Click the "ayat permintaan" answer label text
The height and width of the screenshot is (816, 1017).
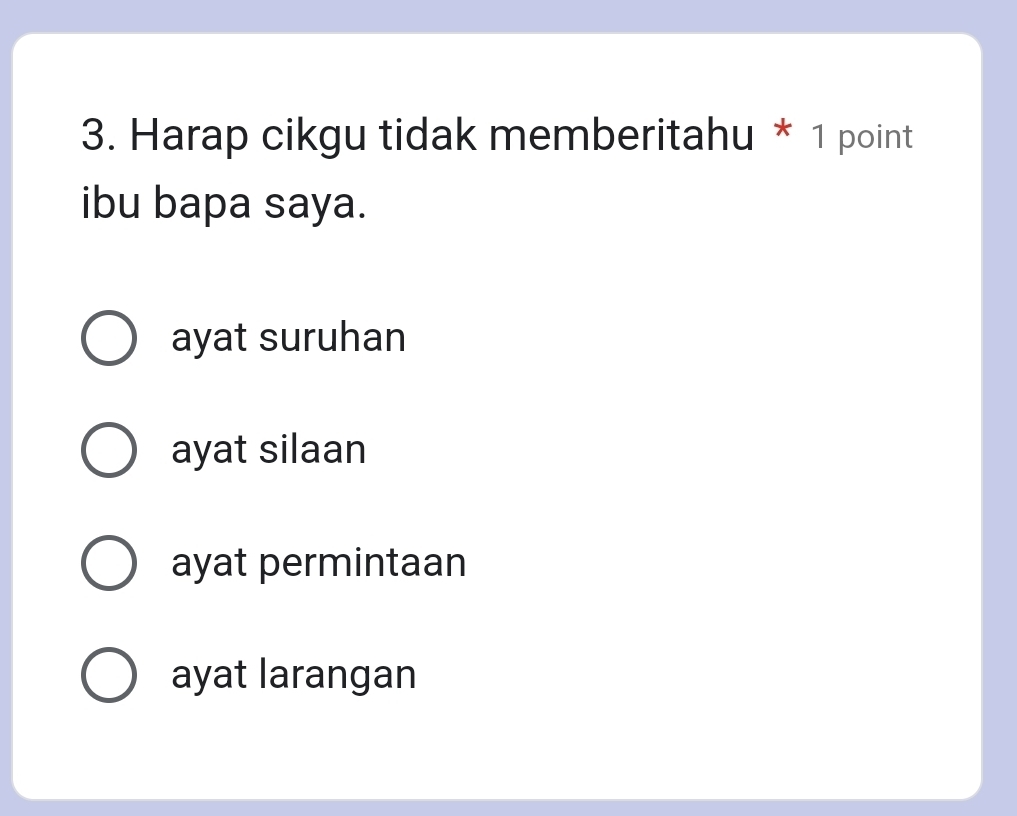tap(318, 563)
